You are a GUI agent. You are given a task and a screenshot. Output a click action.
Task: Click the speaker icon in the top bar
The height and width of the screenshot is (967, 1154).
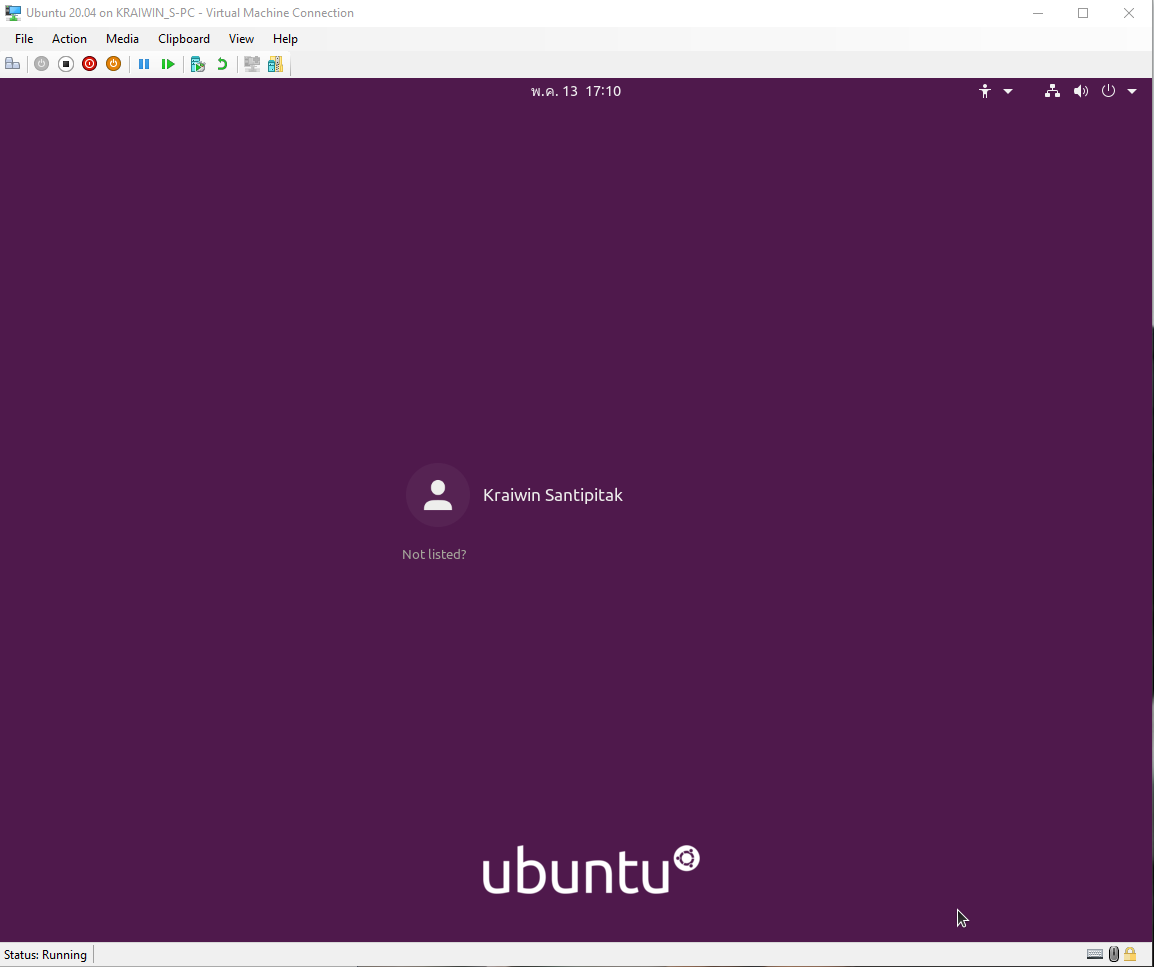pos(1081,91)
